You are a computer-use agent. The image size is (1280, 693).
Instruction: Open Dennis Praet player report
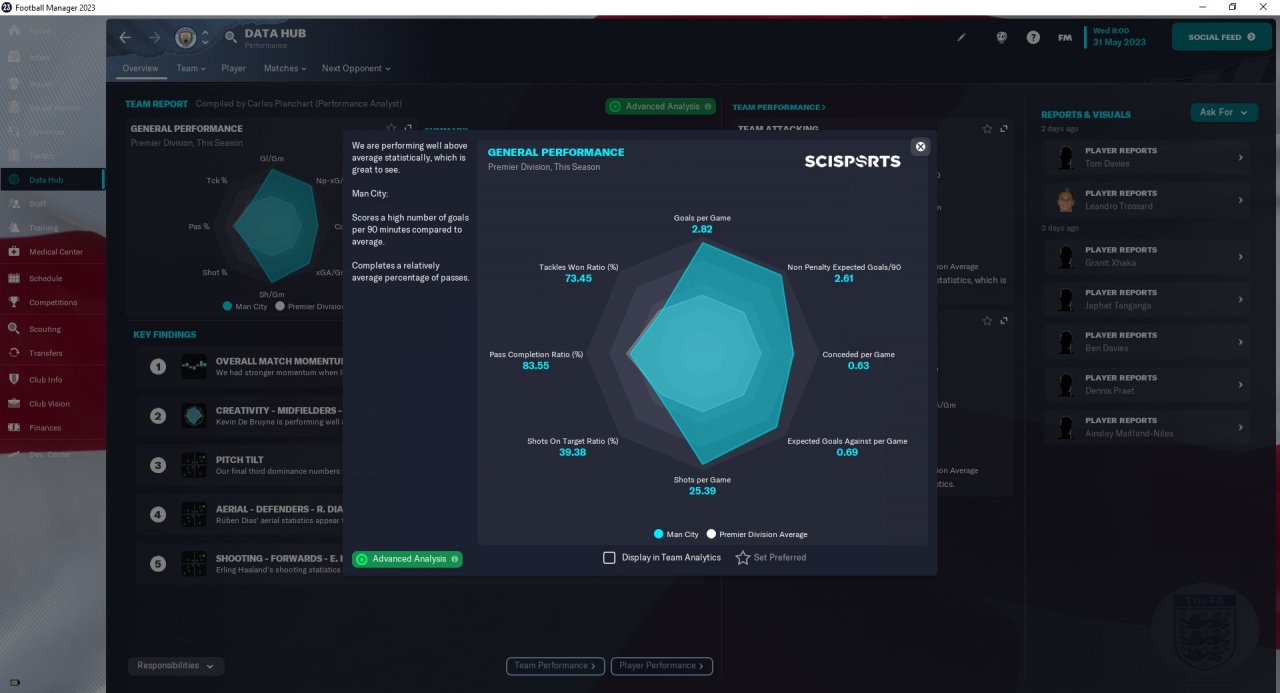[1146, 384]
